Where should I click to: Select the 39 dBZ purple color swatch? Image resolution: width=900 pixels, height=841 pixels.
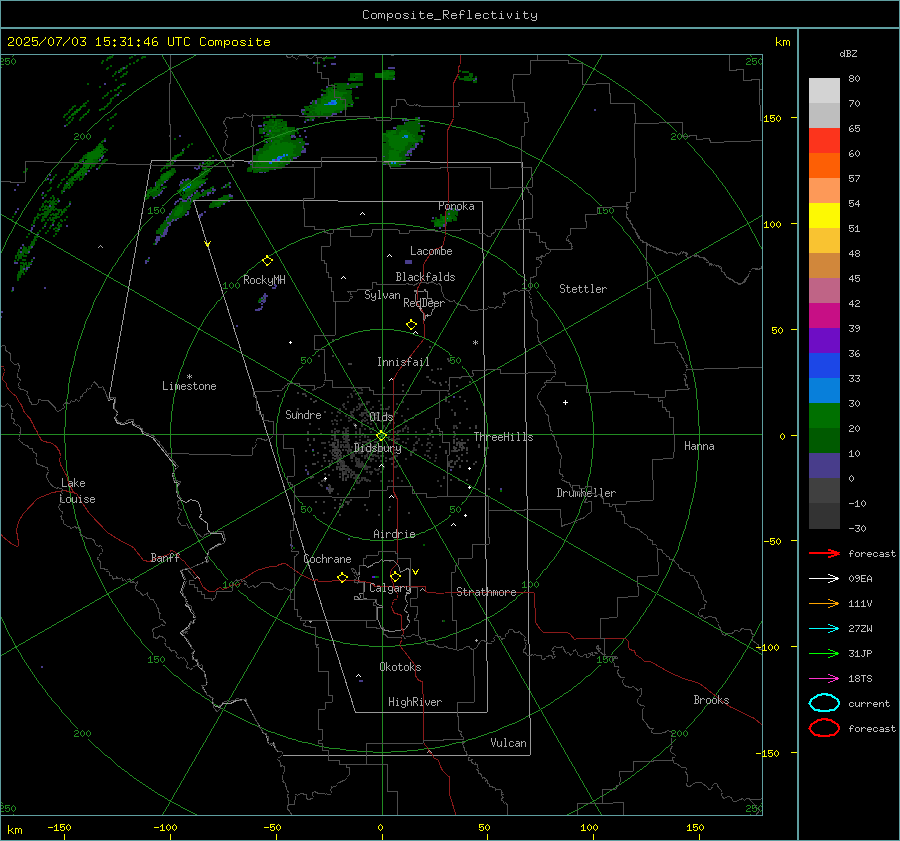824,340
